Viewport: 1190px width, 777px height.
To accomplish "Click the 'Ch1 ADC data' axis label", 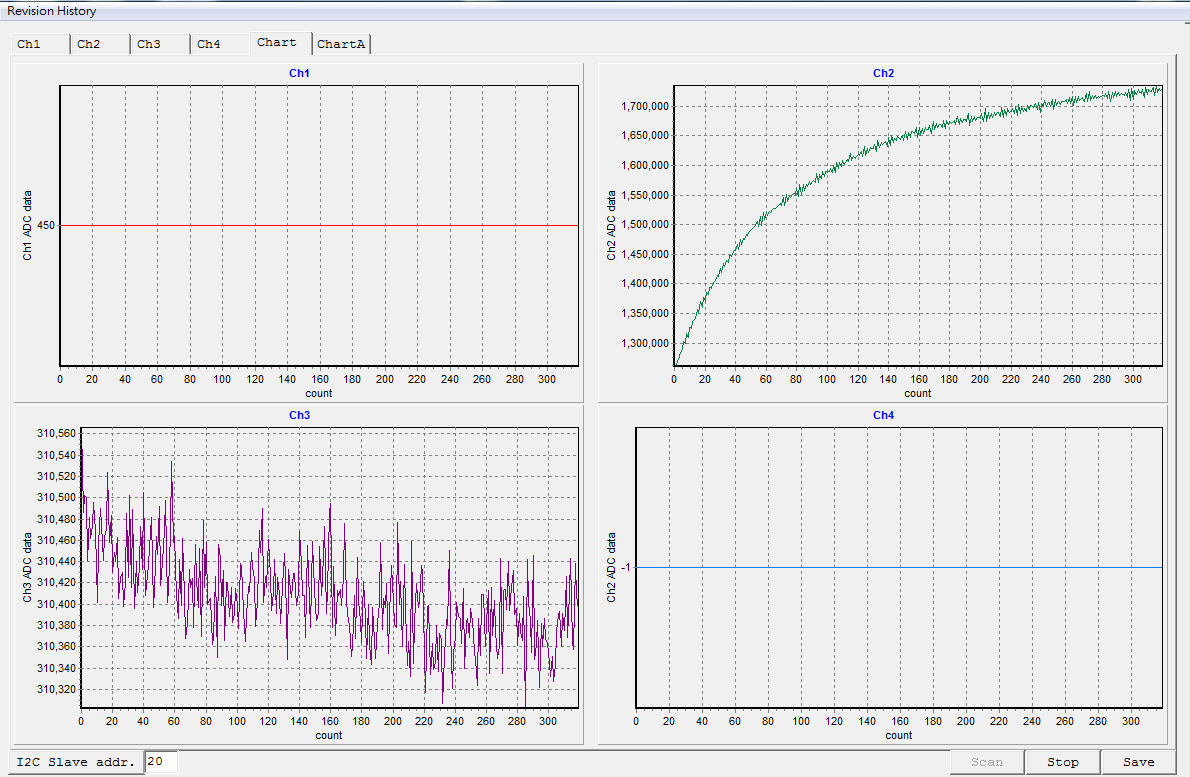I will point(27,225).
